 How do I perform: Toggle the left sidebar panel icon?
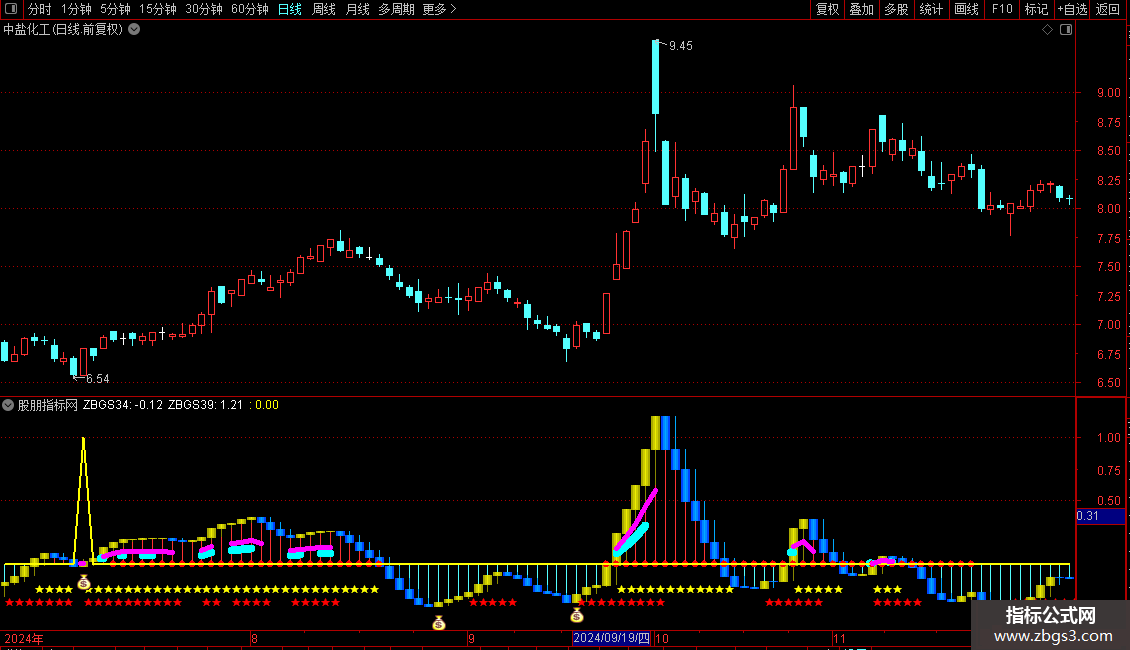pyautogui.click(x=11, y=9)
